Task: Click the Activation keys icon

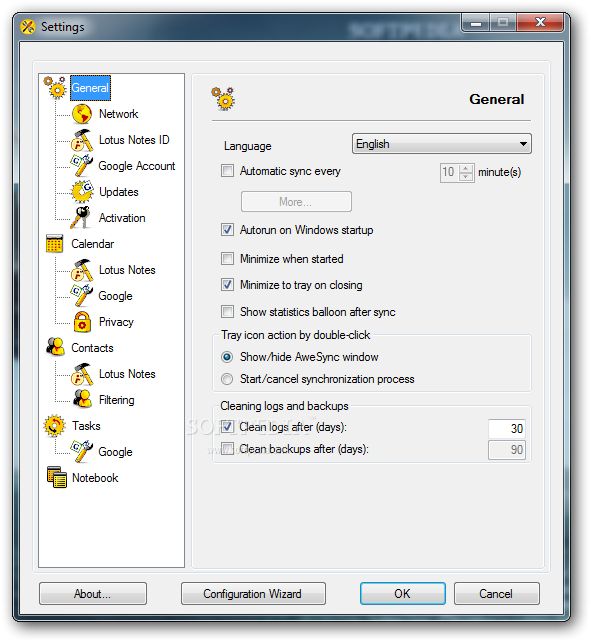Action: (x=81, y=218)
